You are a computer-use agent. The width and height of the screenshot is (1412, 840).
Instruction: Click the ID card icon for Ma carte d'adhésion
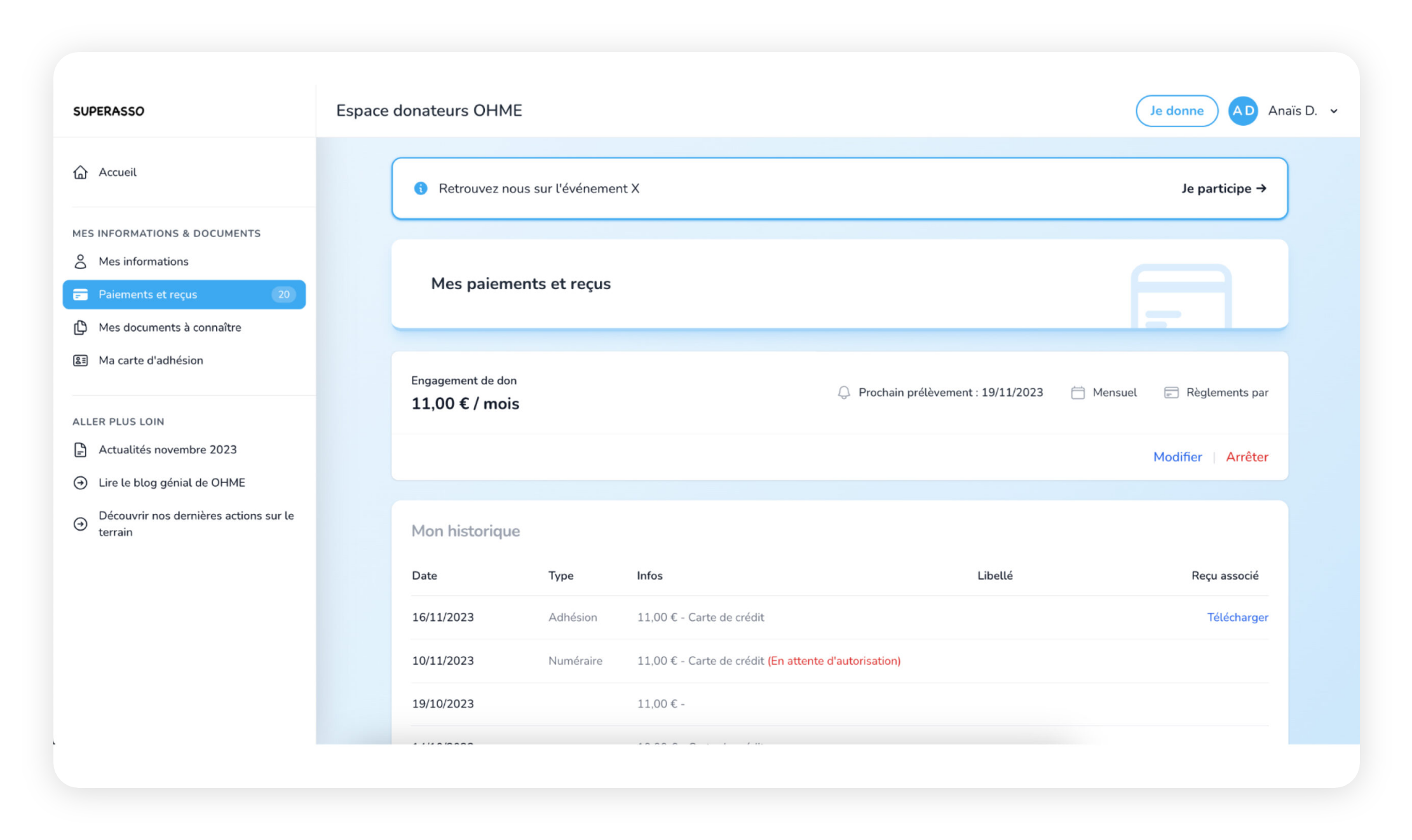click(80, 360)
